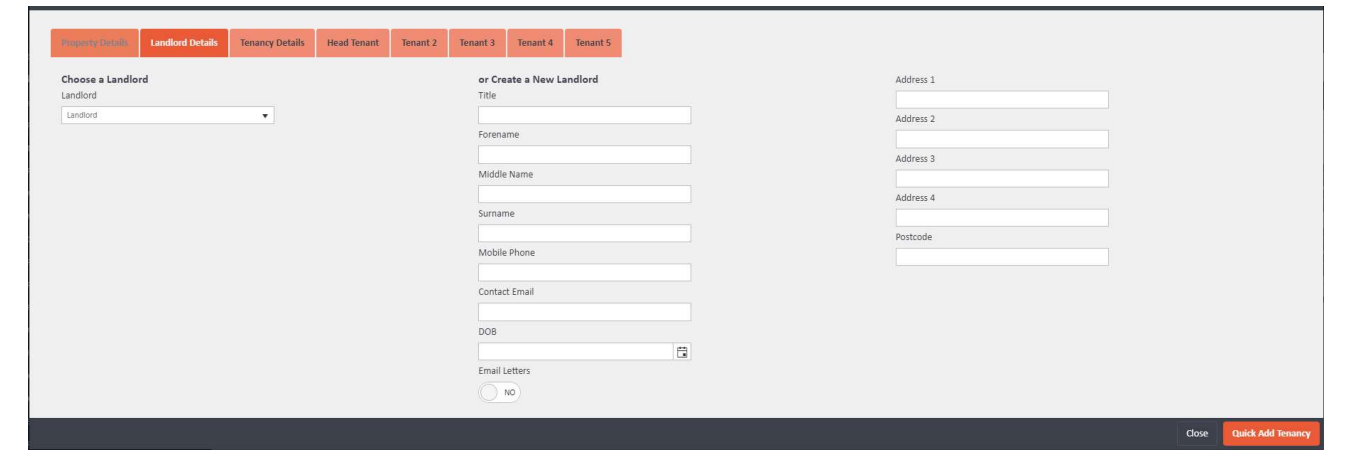Image resolution: width=1348 pixels, height=469 pixels.
Task: Click the Address 1 input box
Action: (x=1001, y=100)
